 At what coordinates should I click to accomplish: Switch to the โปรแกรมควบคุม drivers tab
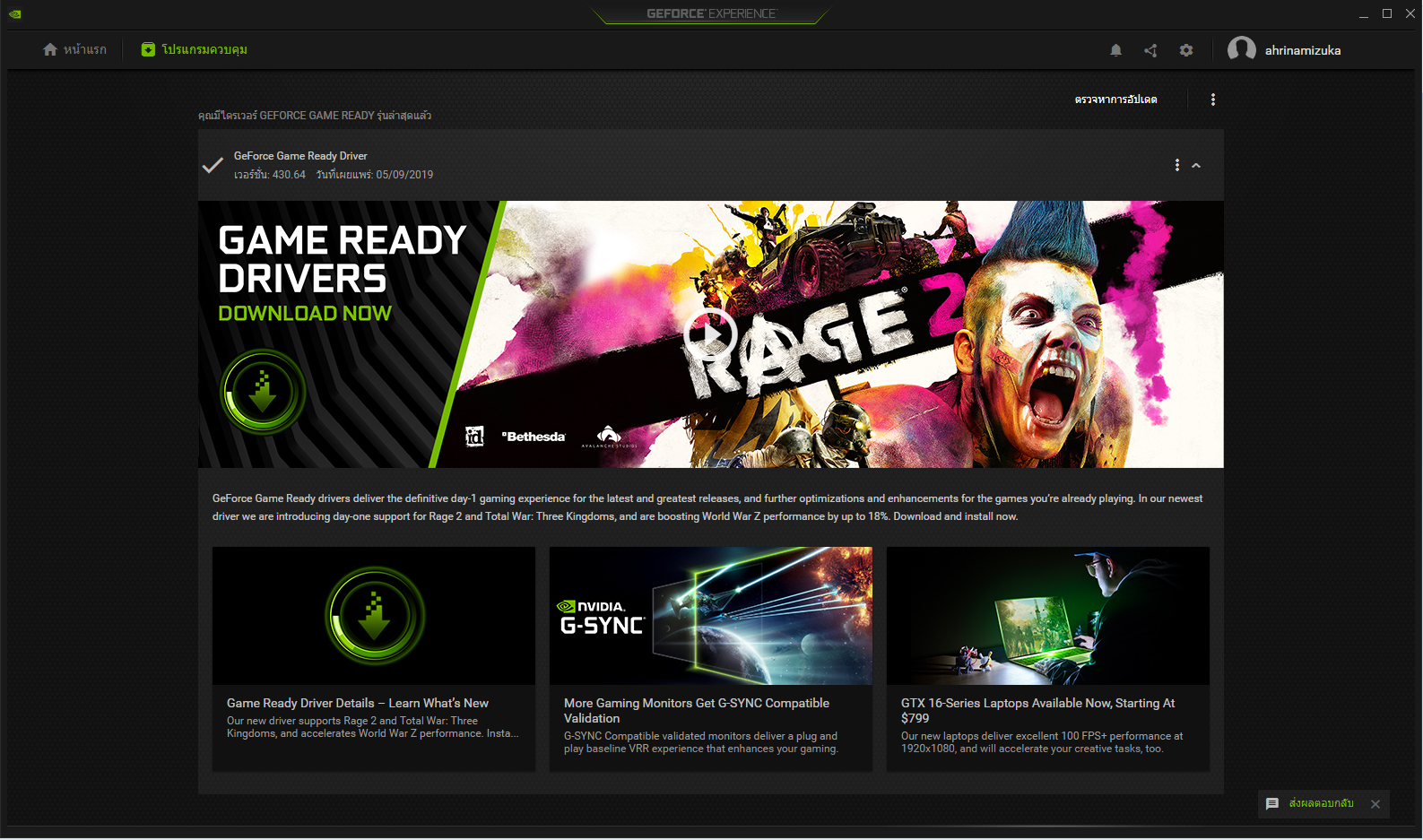pos(195,49)
